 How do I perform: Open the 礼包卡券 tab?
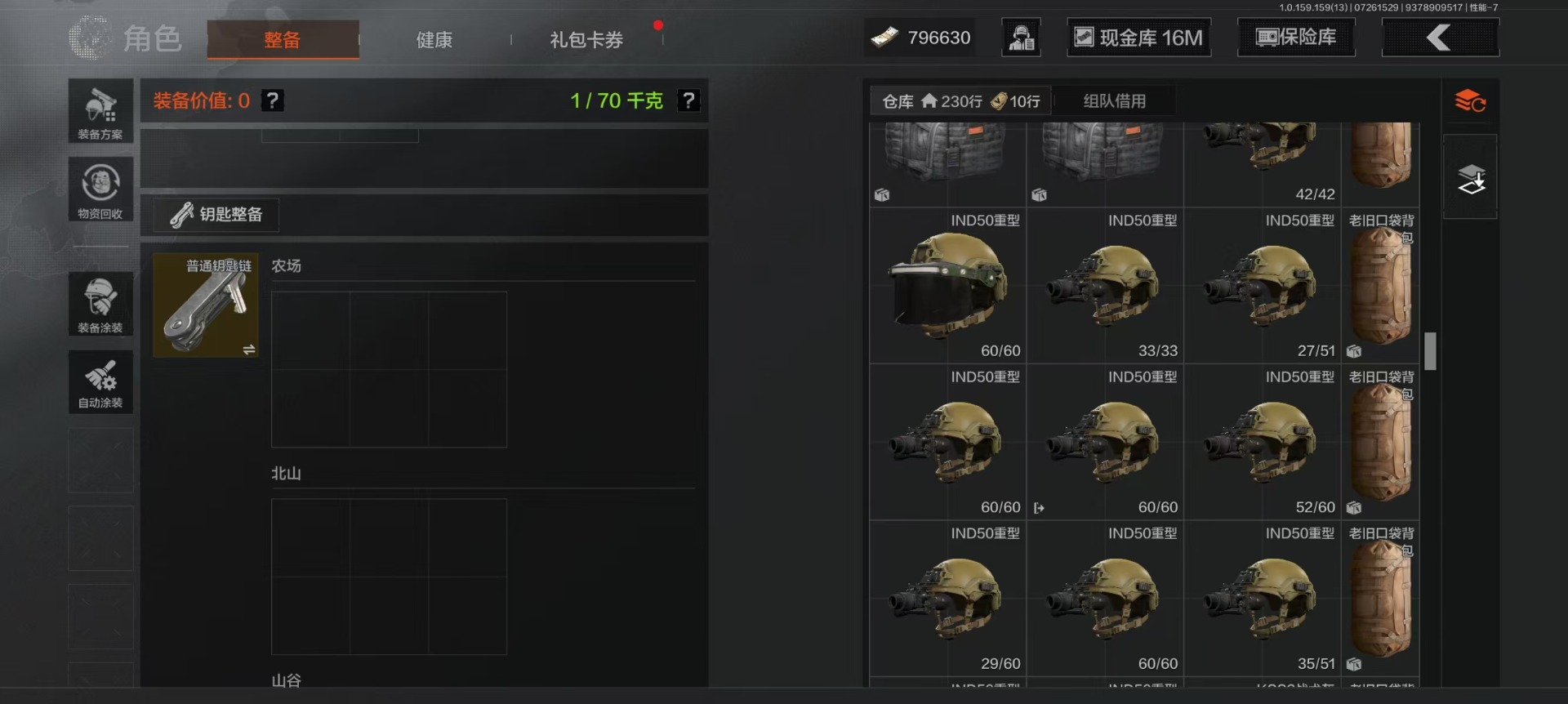point(586,39)
